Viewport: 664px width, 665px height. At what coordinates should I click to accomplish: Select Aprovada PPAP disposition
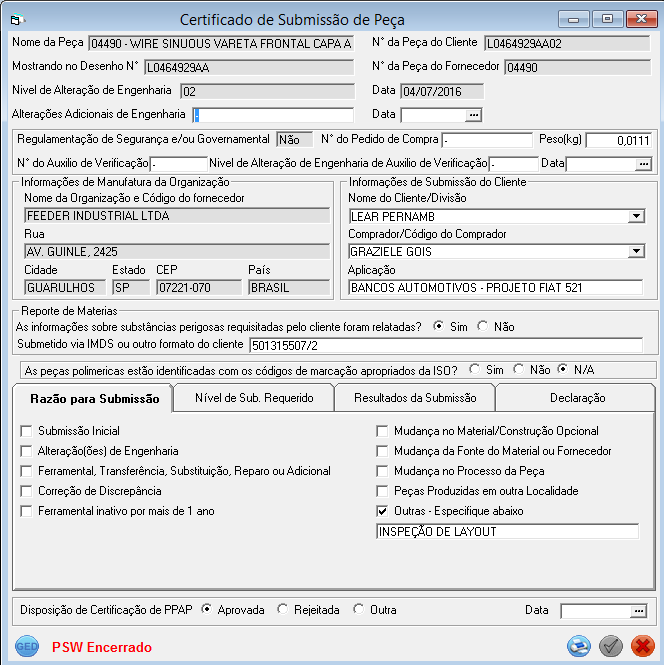tap(206, 609)
